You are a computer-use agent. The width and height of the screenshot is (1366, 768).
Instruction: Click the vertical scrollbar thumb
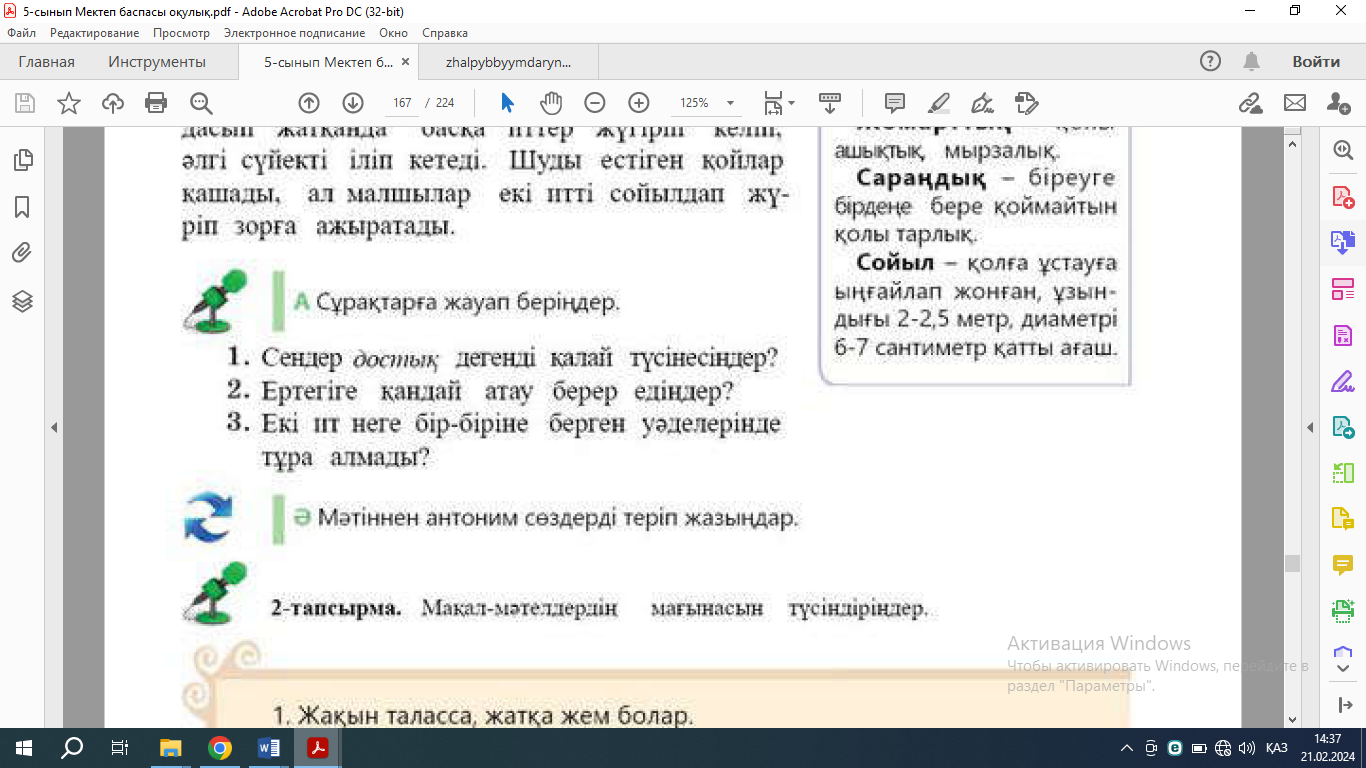click(1292, 563)
